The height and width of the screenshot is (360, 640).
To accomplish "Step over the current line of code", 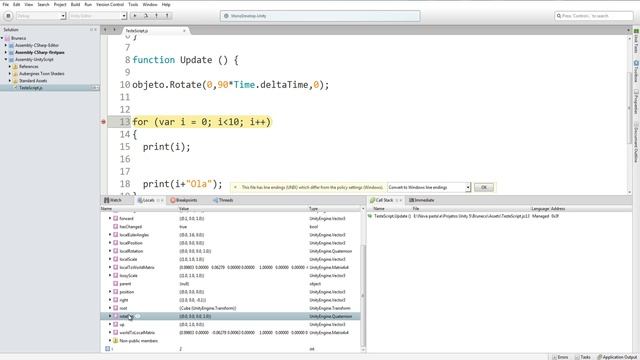I will (146, 16).
